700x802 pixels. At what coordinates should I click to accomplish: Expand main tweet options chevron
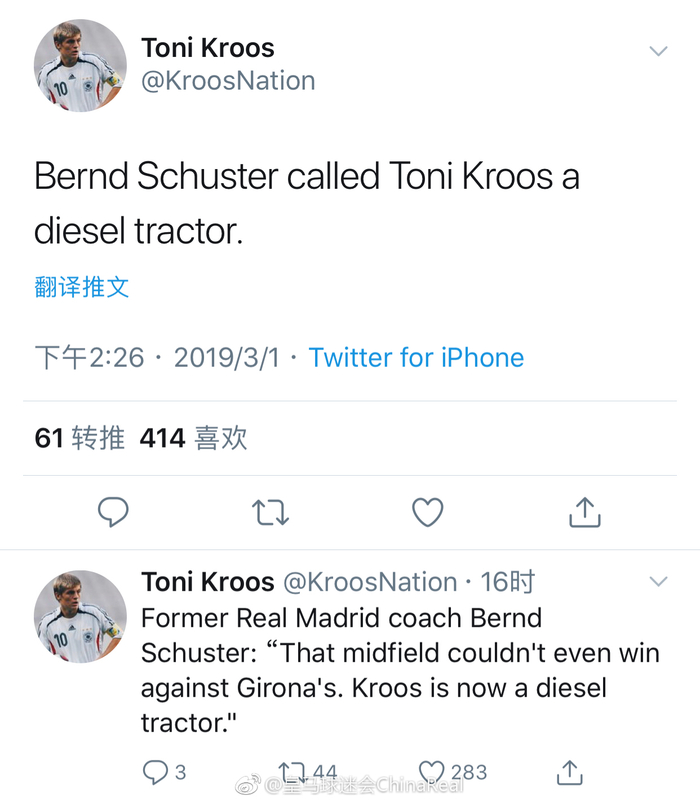click(x=658, y=51)
